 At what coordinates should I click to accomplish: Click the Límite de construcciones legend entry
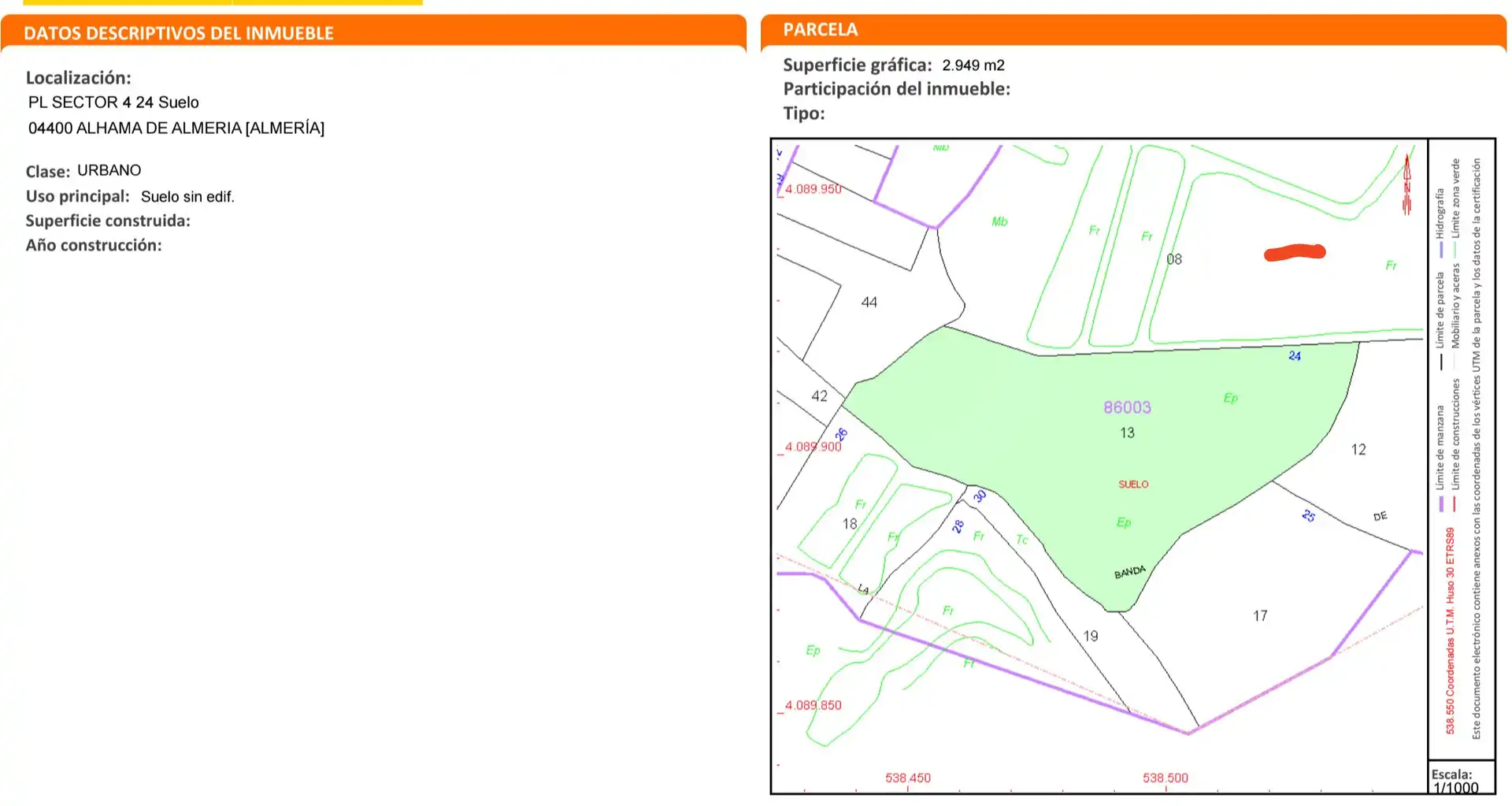point(1455,445)
